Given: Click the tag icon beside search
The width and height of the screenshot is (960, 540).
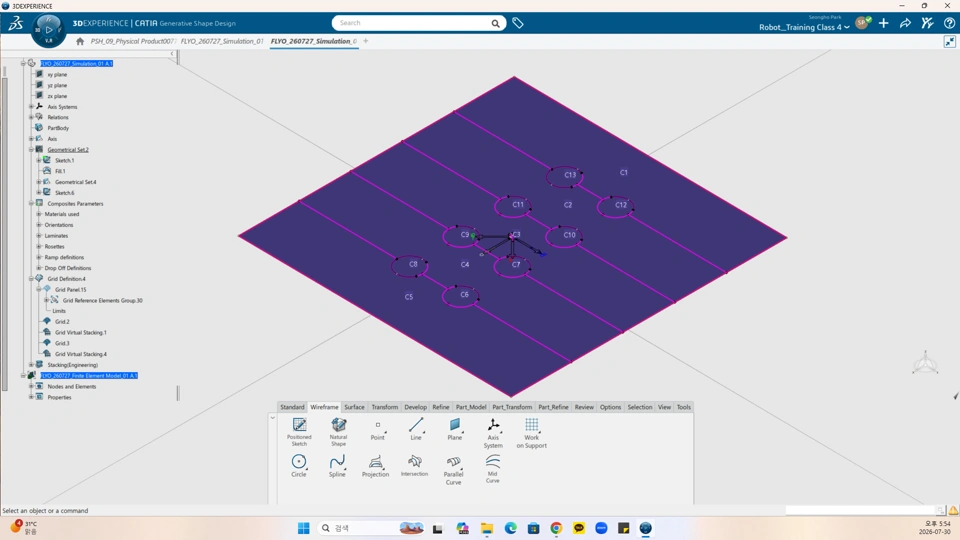Looking at the screenshot, I should click(x=518, y=23).
